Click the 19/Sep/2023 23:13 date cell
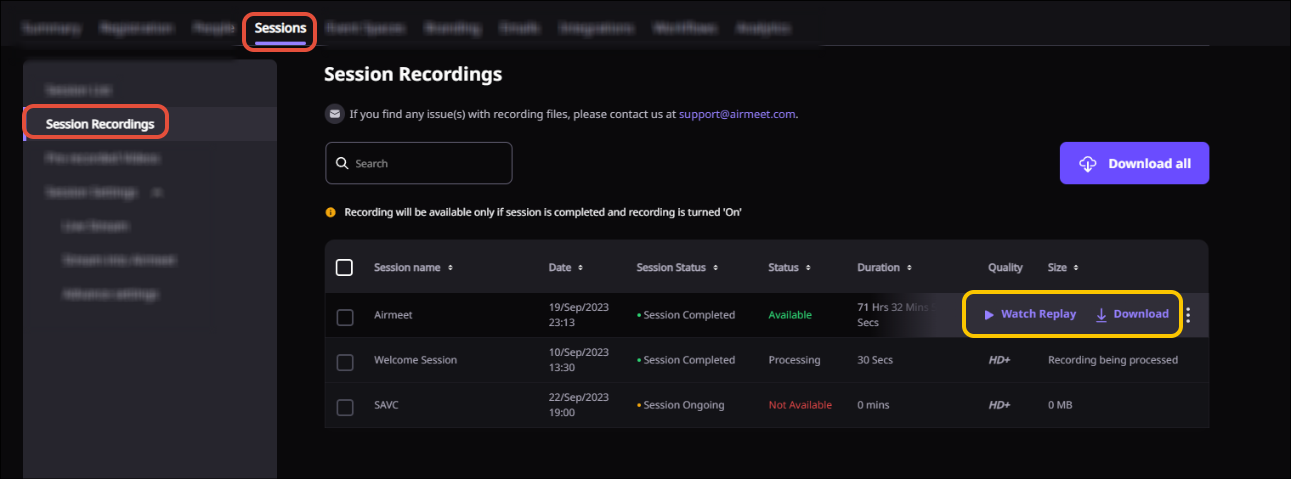 579,315
